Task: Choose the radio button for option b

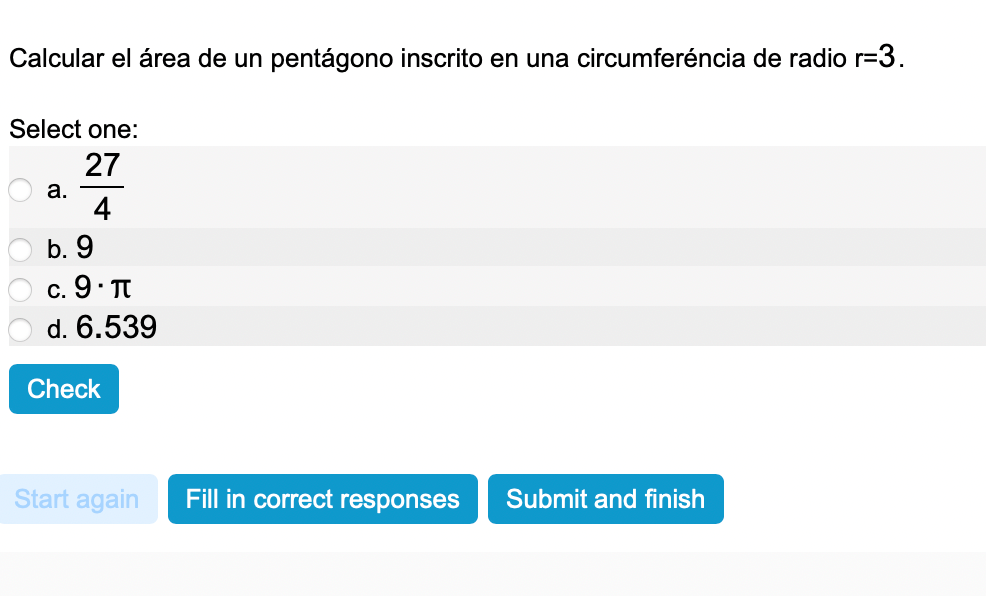Action: pyautogui.click(x=21, y=248)
